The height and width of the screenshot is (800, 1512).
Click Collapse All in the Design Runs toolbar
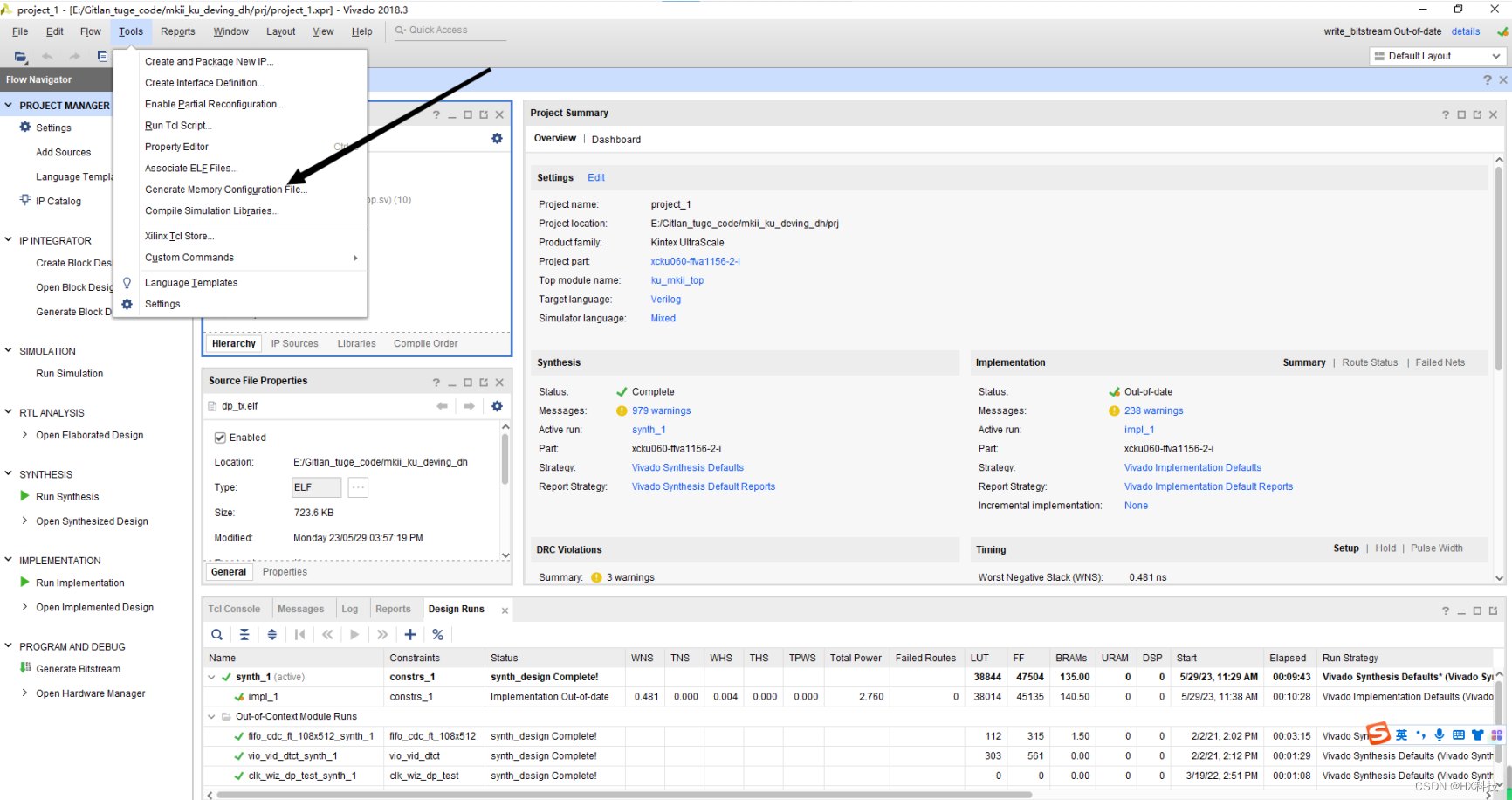(244, 635)
